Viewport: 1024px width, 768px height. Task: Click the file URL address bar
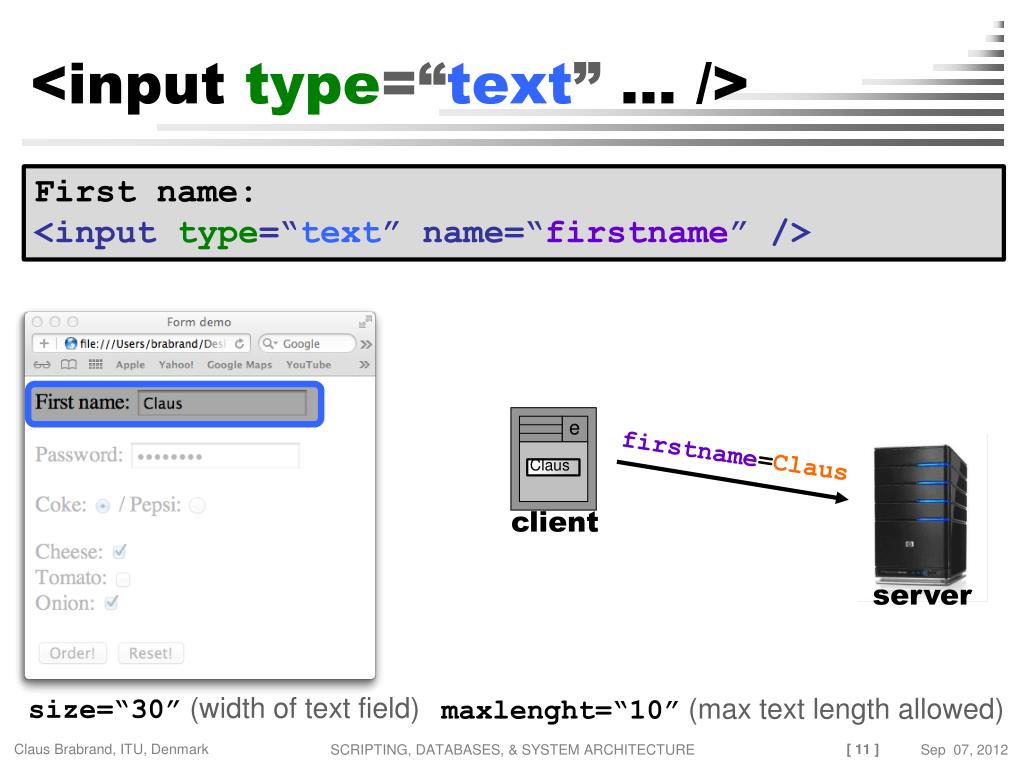pos(142,344)
